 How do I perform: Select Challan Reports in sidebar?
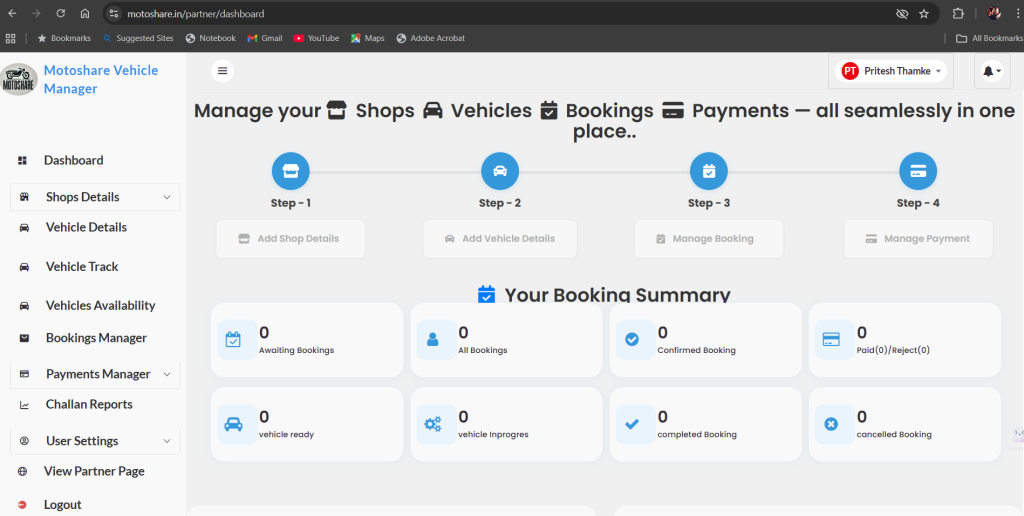click(89, 405)
